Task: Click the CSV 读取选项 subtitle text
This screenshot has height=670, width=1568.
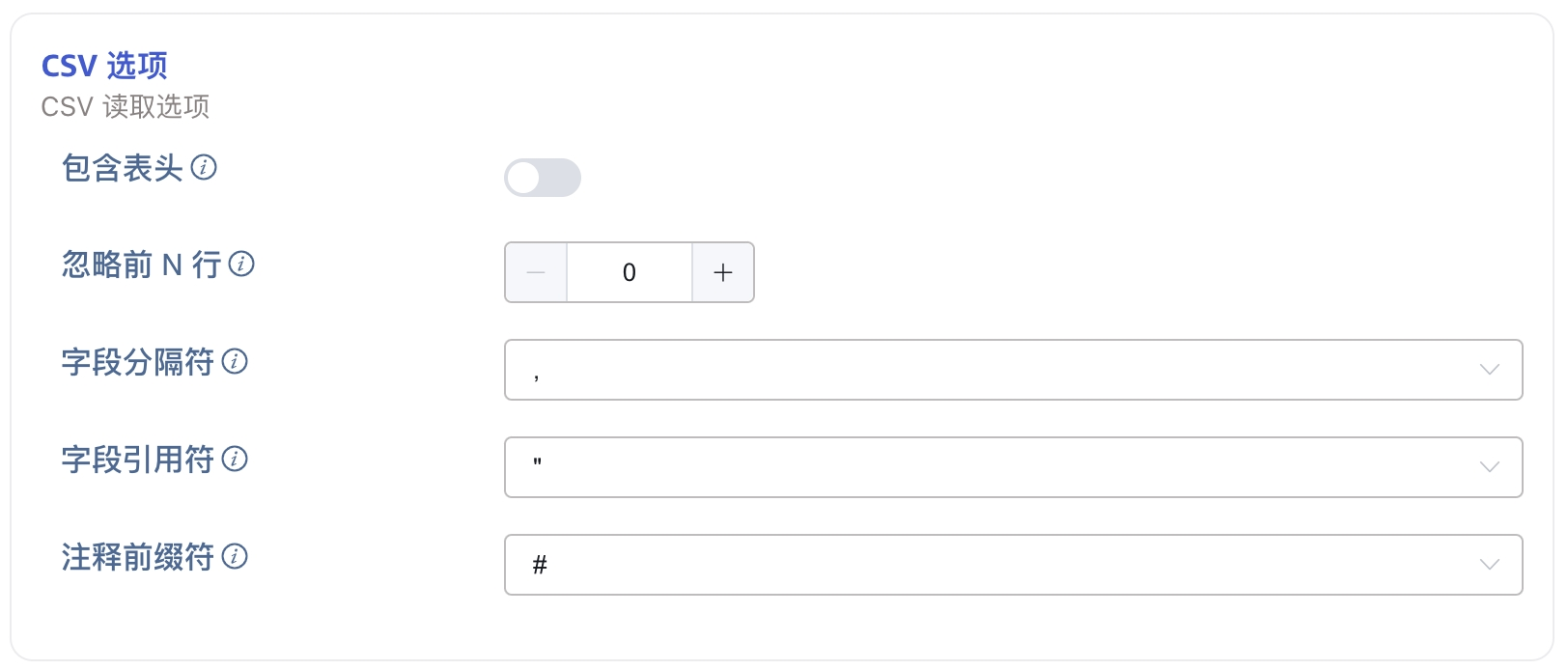Action: coord(126,106)
